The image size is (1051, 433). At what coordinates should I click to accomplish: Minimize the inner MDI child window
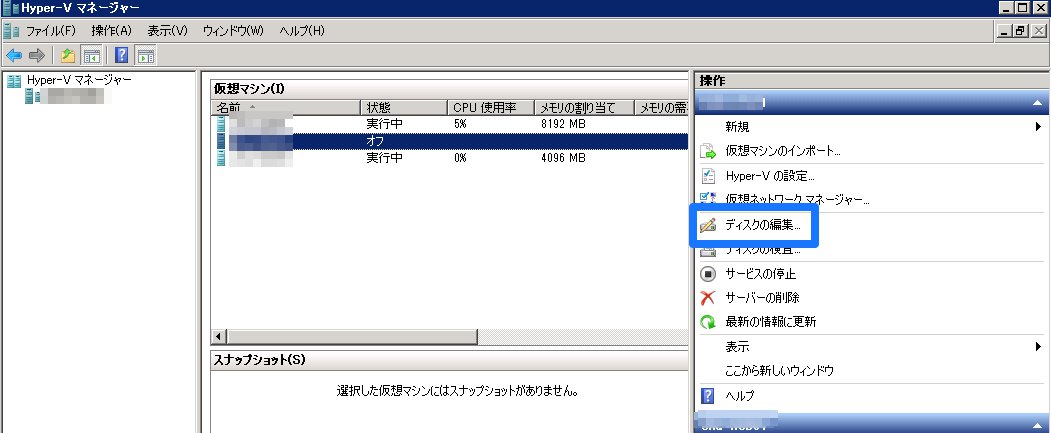[1005, 31]
